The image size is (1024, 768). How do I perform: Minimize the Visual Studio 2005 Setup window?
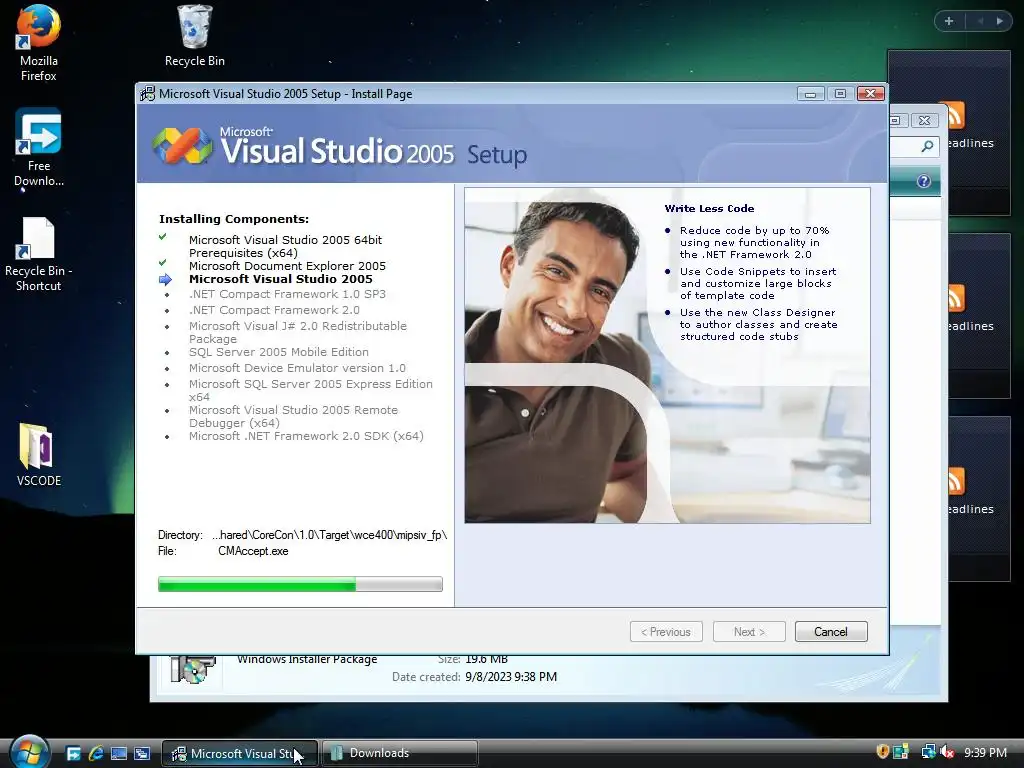coord(810,94)
